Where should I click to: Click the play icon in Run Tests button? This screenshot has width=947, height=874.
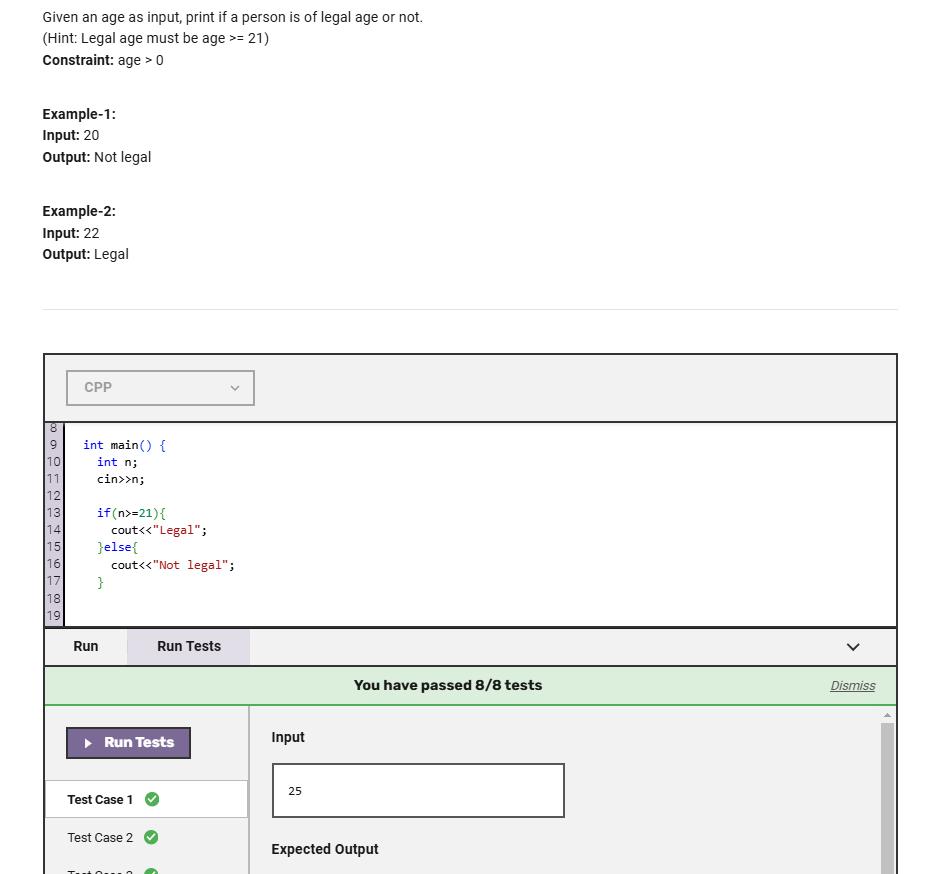88,743
